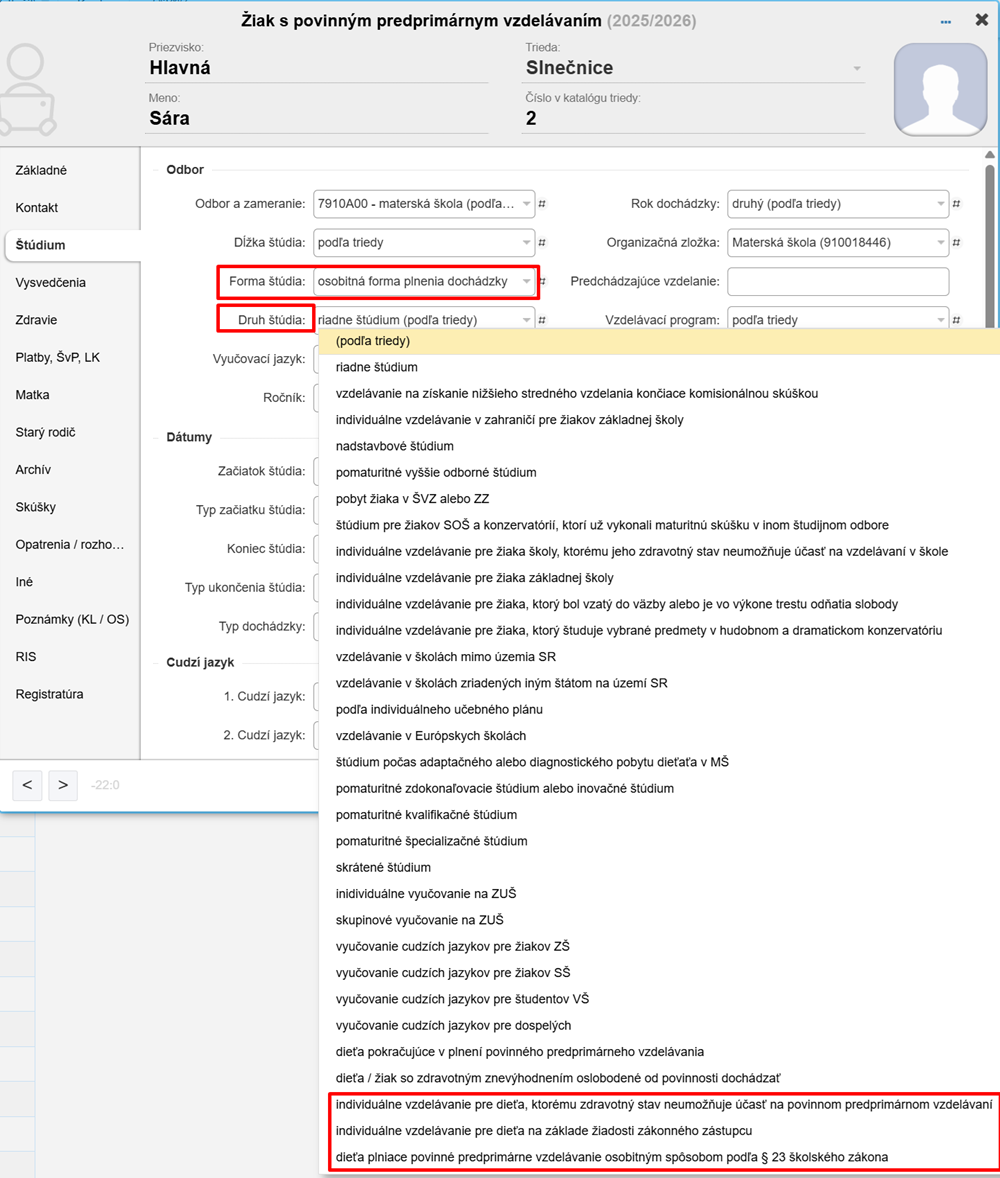1000x1178 pixels.
Task: Select vyučovanie cudzích jazykov pre žiakov ZŠ
Action: (x=659, y=946)
